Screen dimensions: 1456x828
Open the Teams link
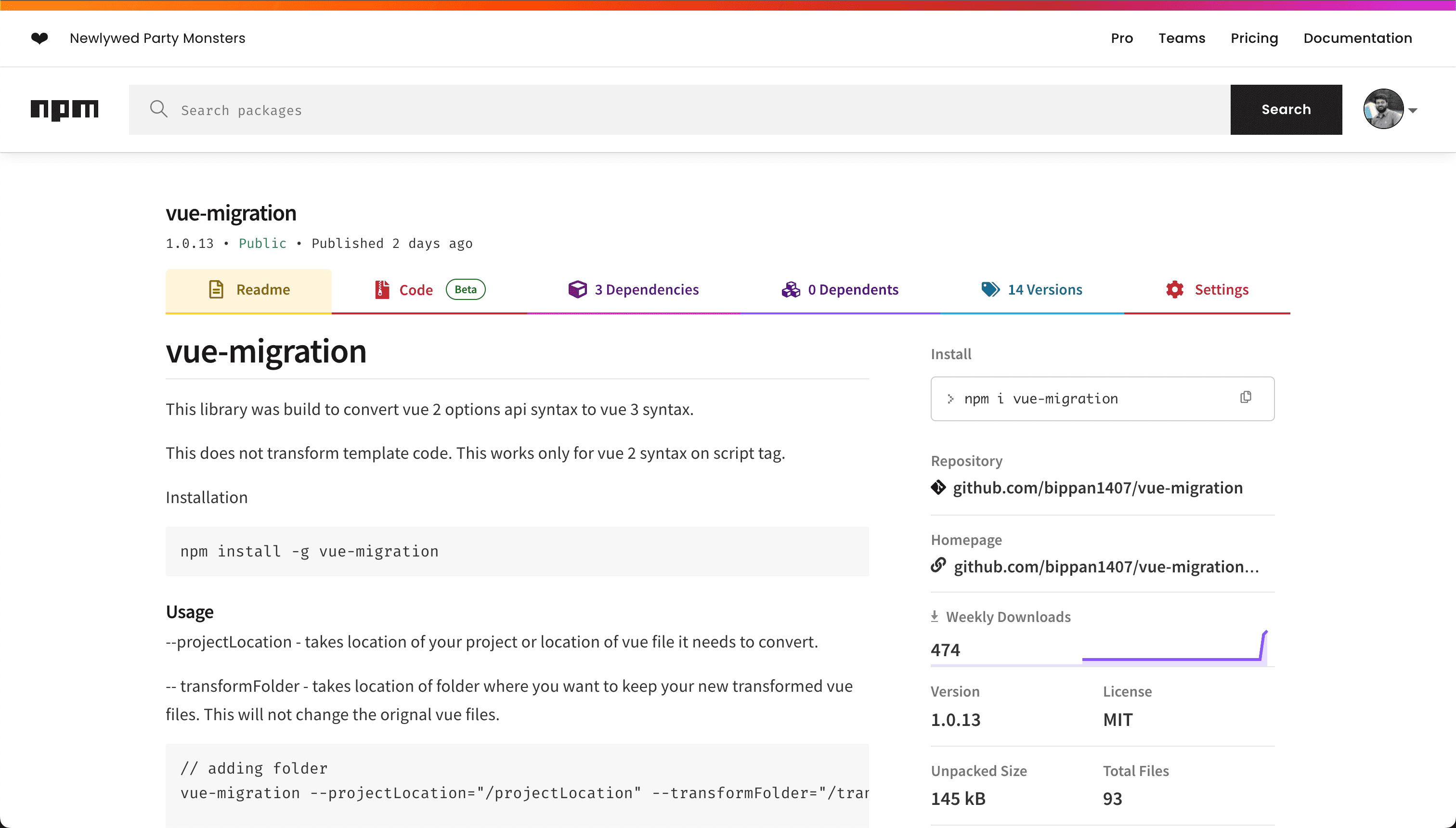tap(1182, 38)
